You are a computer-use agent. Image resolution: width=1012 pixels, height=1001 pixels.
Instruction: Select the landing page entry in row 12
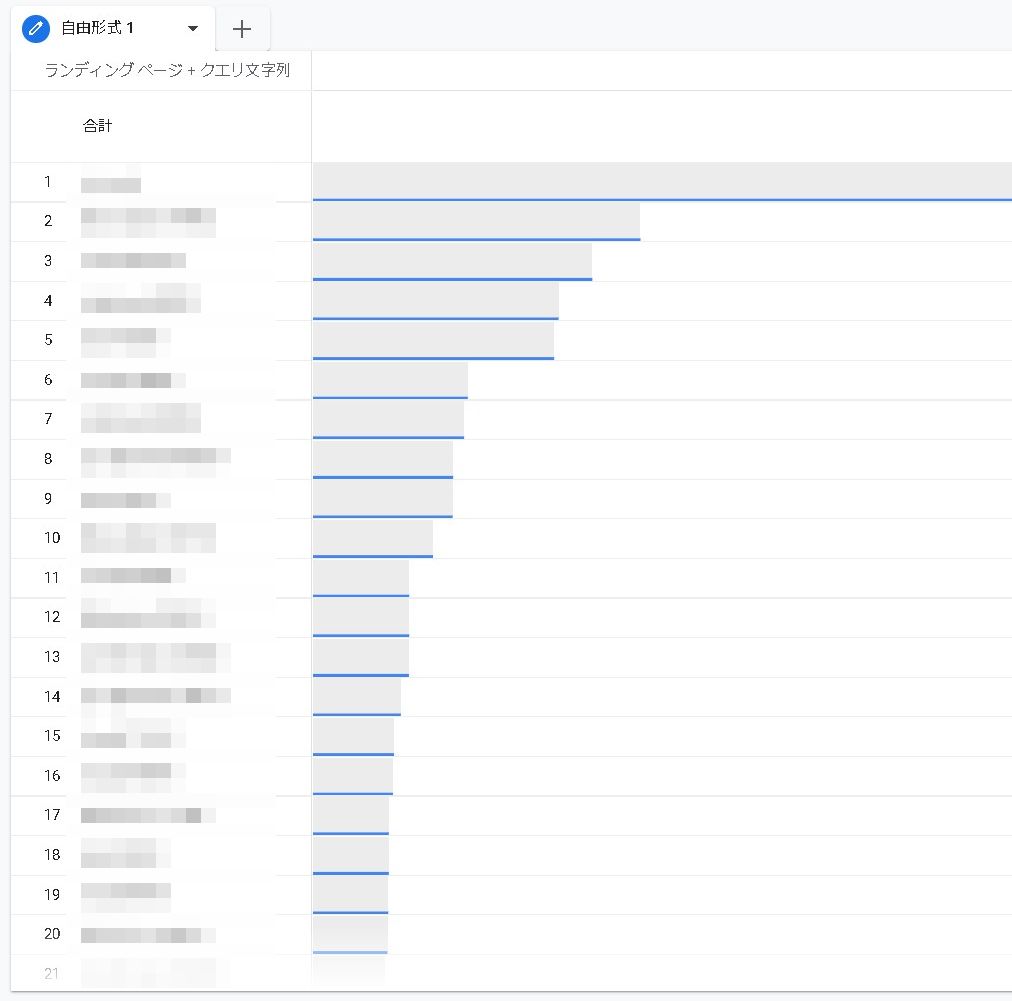pos(148,617)
